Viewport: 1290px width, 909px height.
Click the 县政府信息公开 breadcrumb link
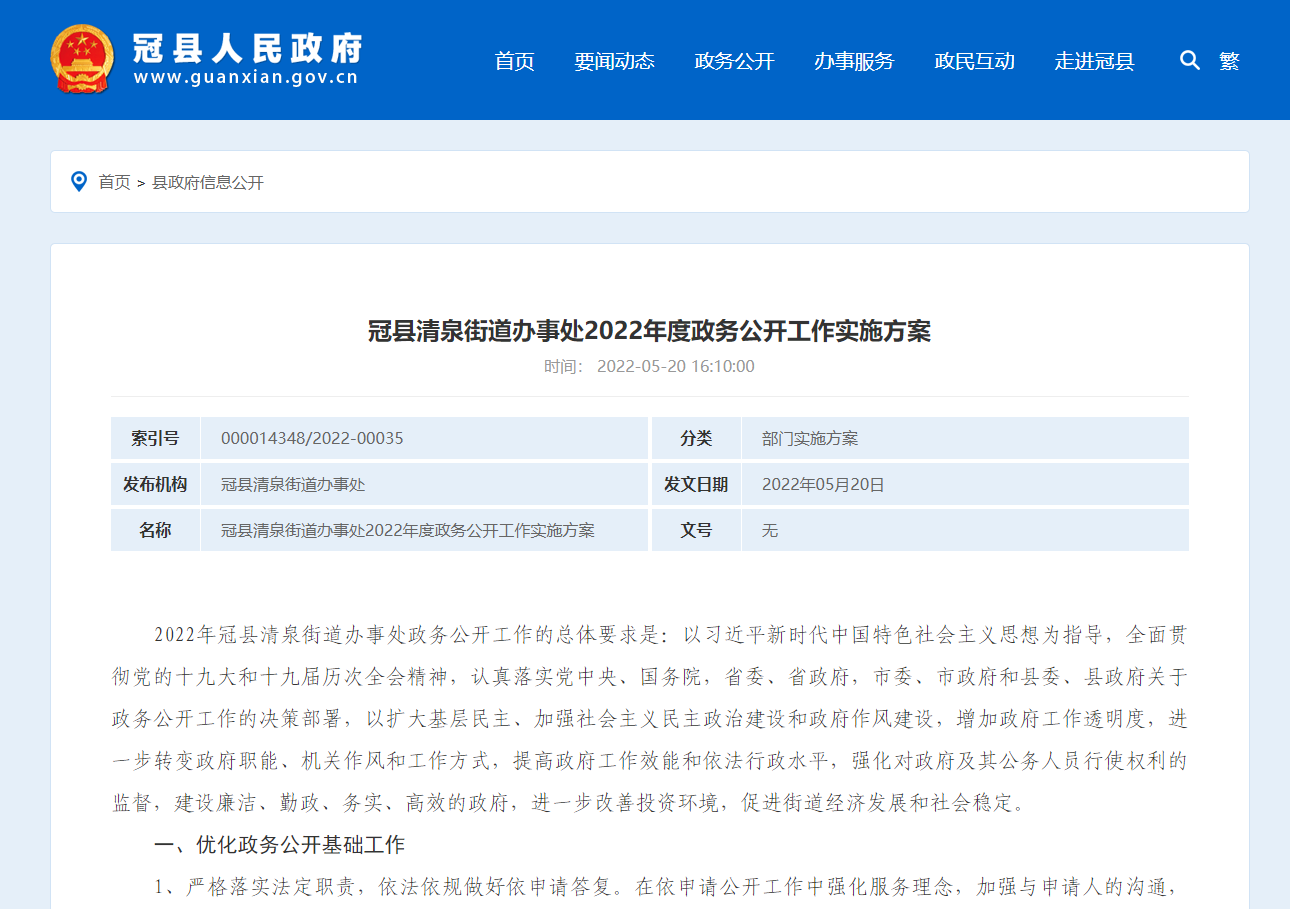click(208, 182)
